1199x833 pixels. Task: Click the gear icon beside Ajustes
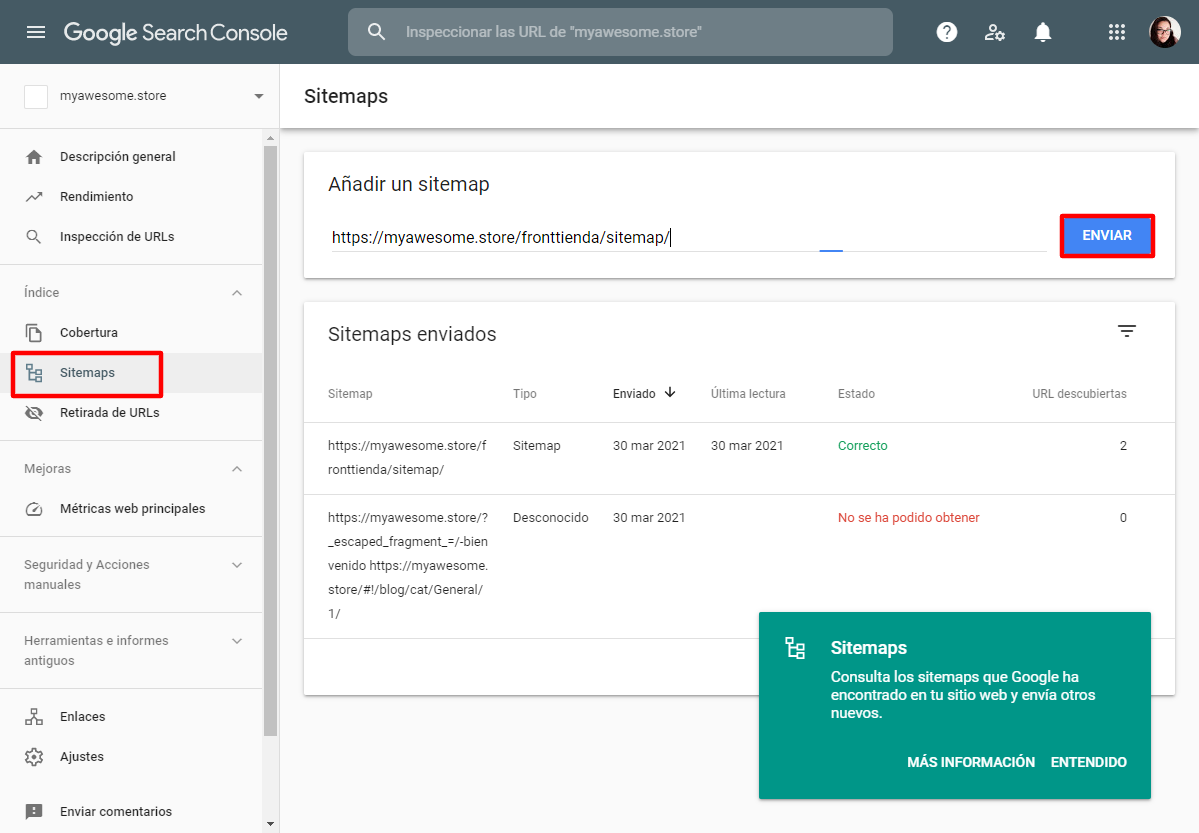coord(34,757)
